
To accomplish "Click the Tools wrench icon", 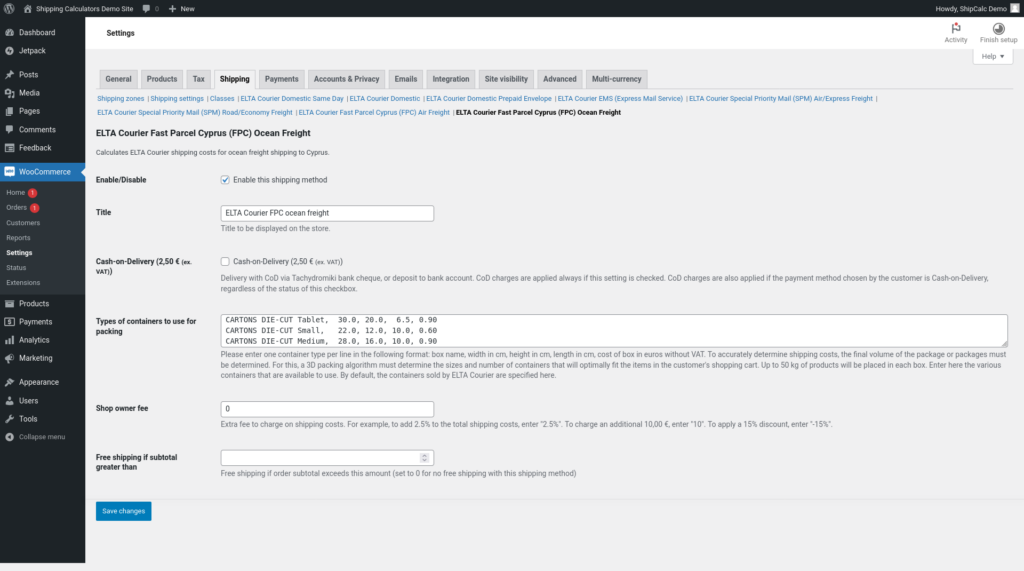I will click(9, 419).
